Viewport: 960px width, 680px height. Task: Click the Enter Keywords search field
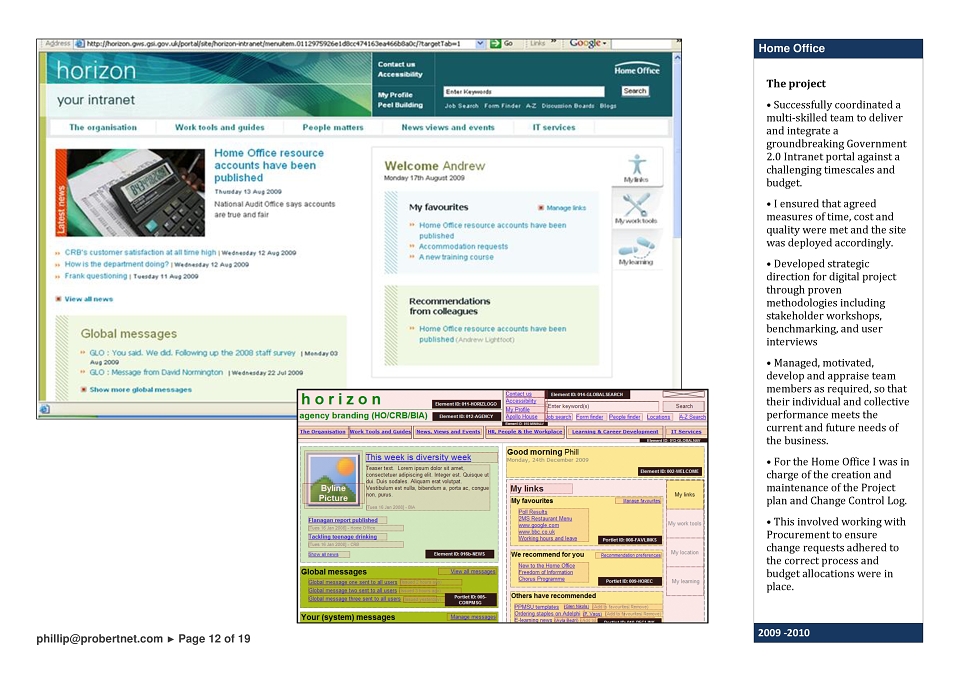pyautogui.click(x=524, y=92)
